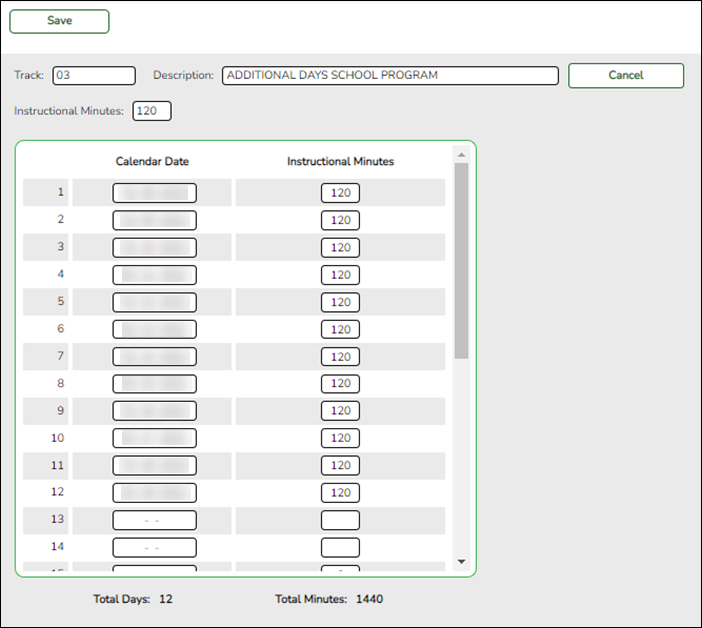Click the Description label

tap(183, 75)
